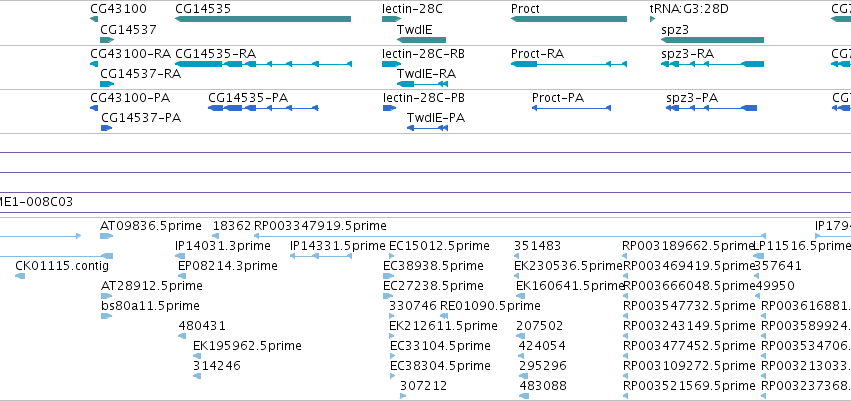Select the bs80a11.5prime EST arrow

pyautogui.click(x=106, y=316)
